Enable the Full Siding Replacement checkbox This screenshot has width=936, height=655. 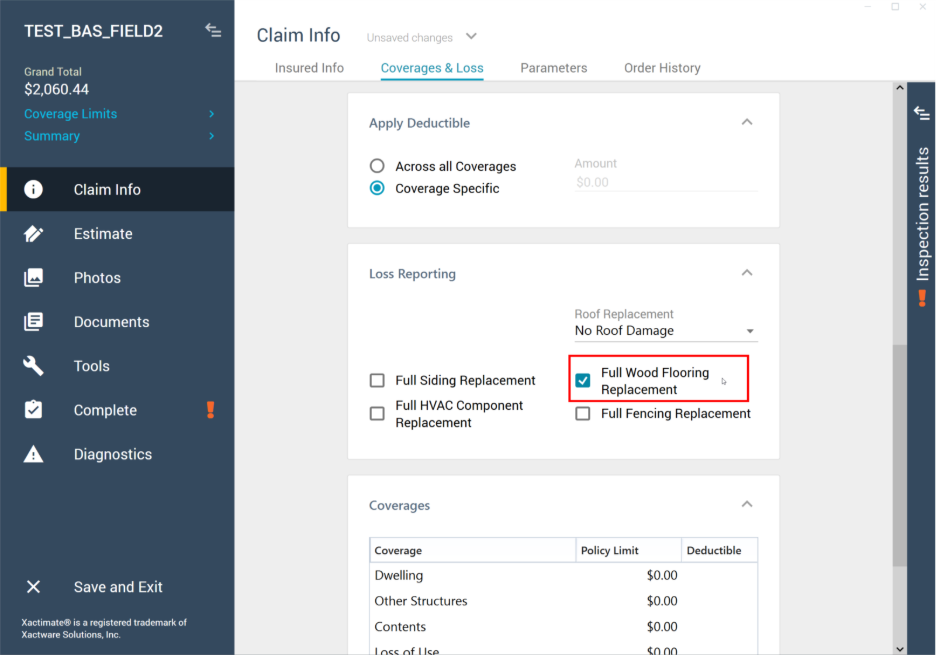377,381
